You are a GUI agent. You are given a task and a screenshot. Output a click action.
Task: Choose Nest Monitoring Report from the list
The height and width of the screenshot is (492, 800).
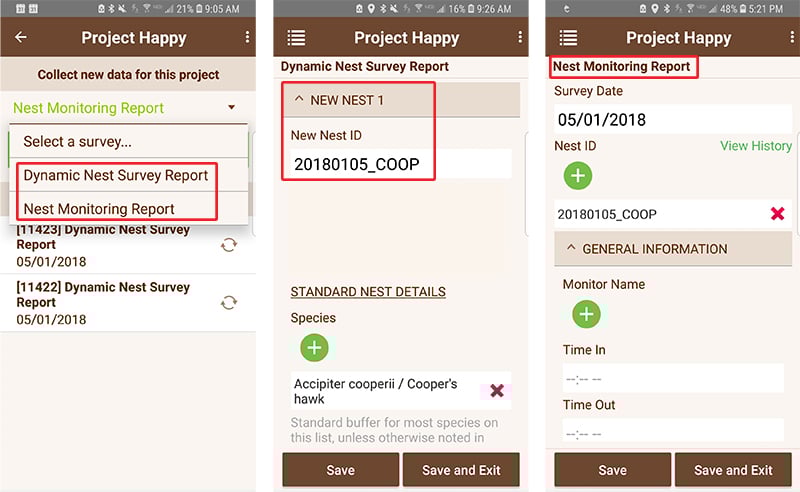[99, 209]
